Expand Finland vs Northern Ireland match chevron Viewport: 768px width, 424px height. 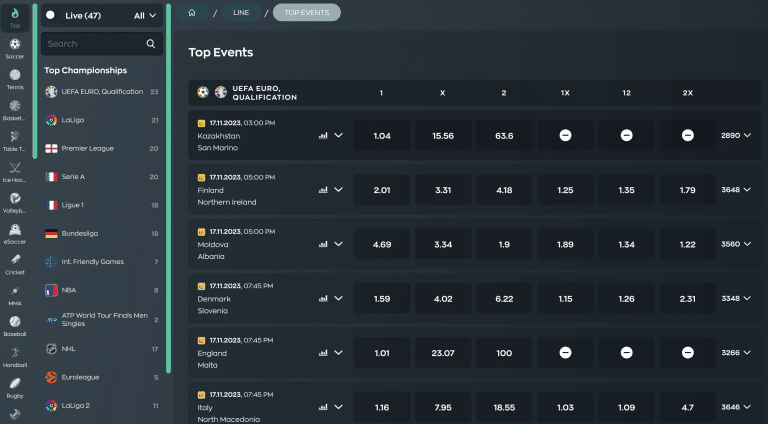[x=338, y=190]
